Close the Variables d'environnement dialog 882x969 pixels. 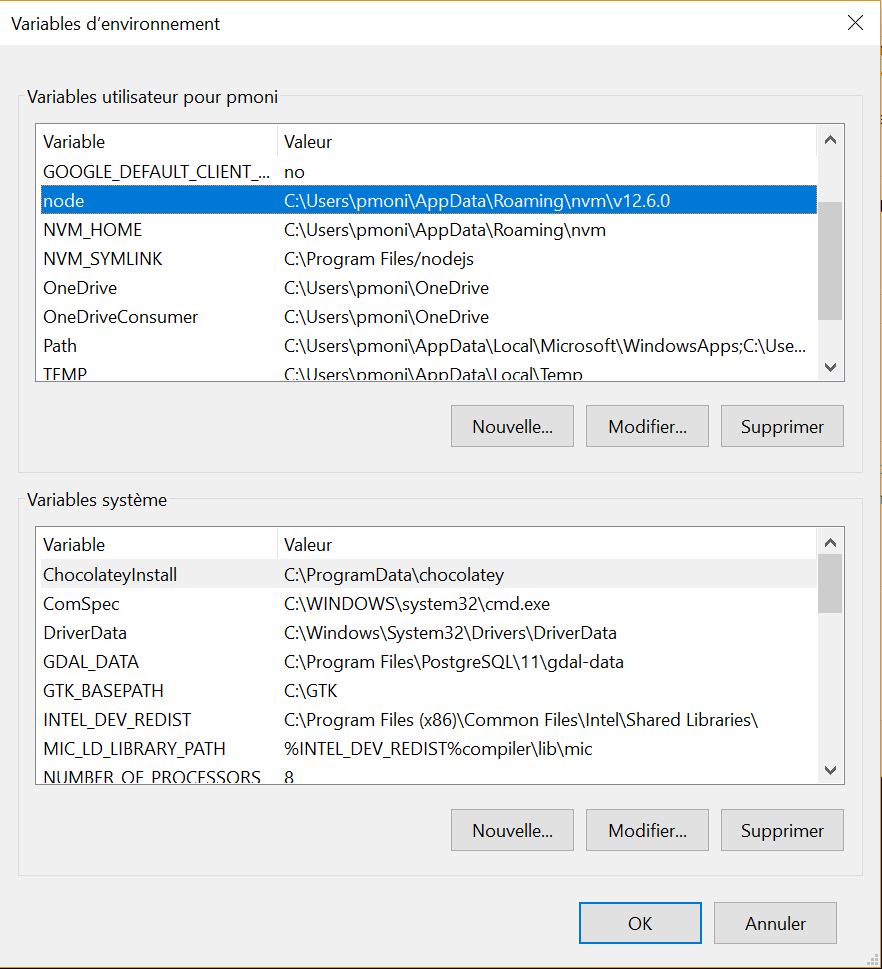855,23
